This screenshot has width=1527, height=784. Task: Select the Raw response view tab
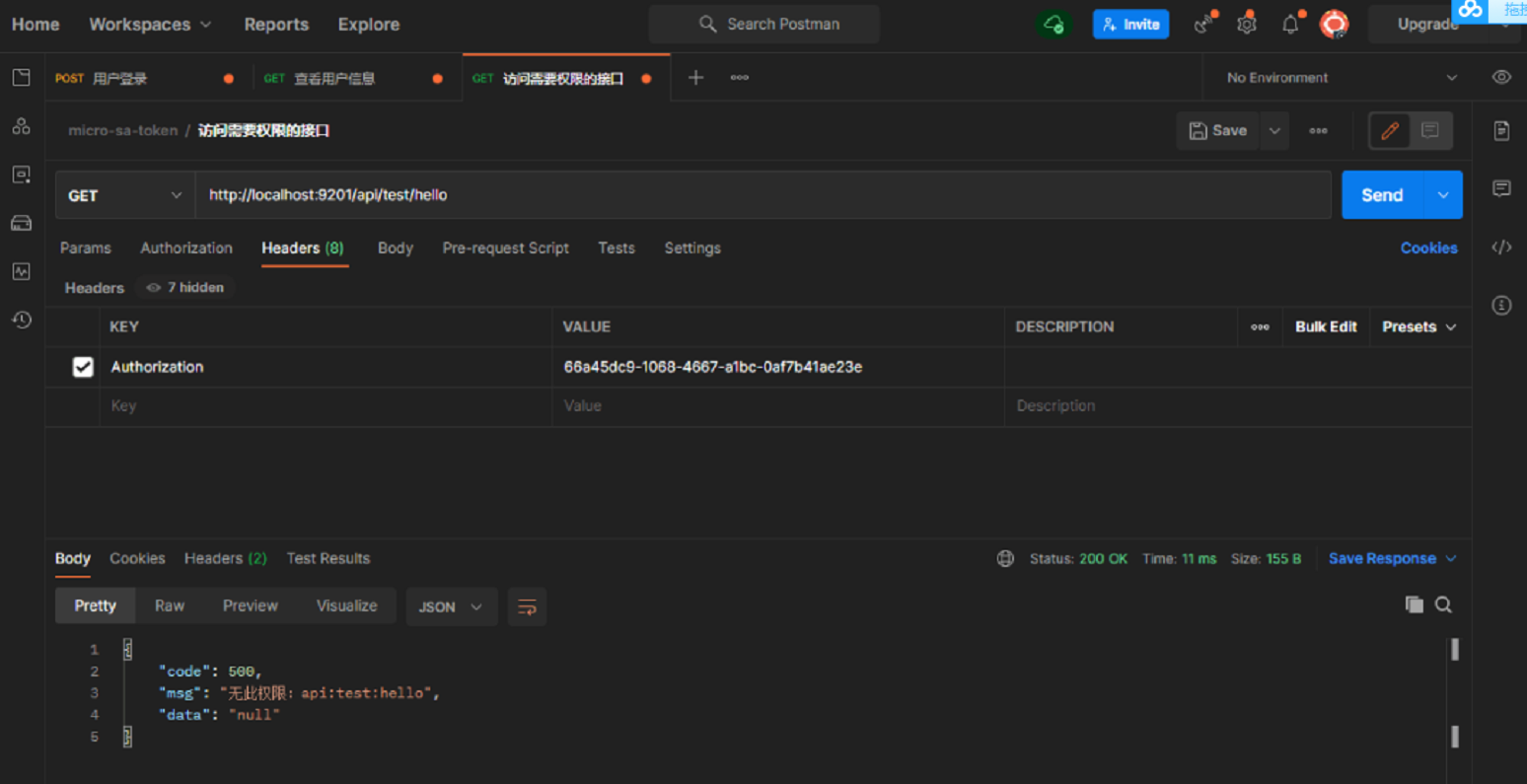(170, 606)
